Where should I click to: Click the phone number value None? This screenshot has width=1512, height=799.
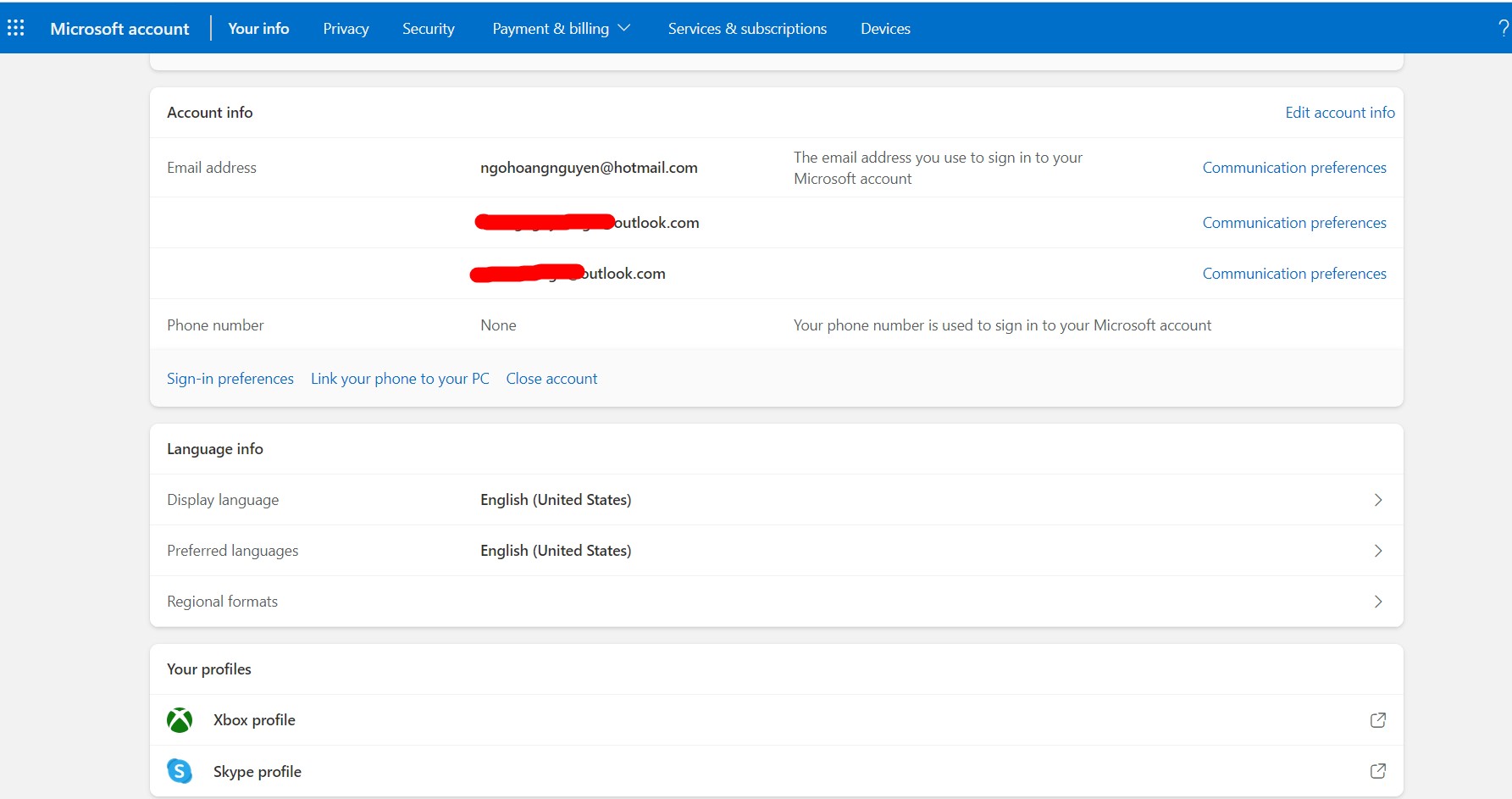(x=498, y=325)
